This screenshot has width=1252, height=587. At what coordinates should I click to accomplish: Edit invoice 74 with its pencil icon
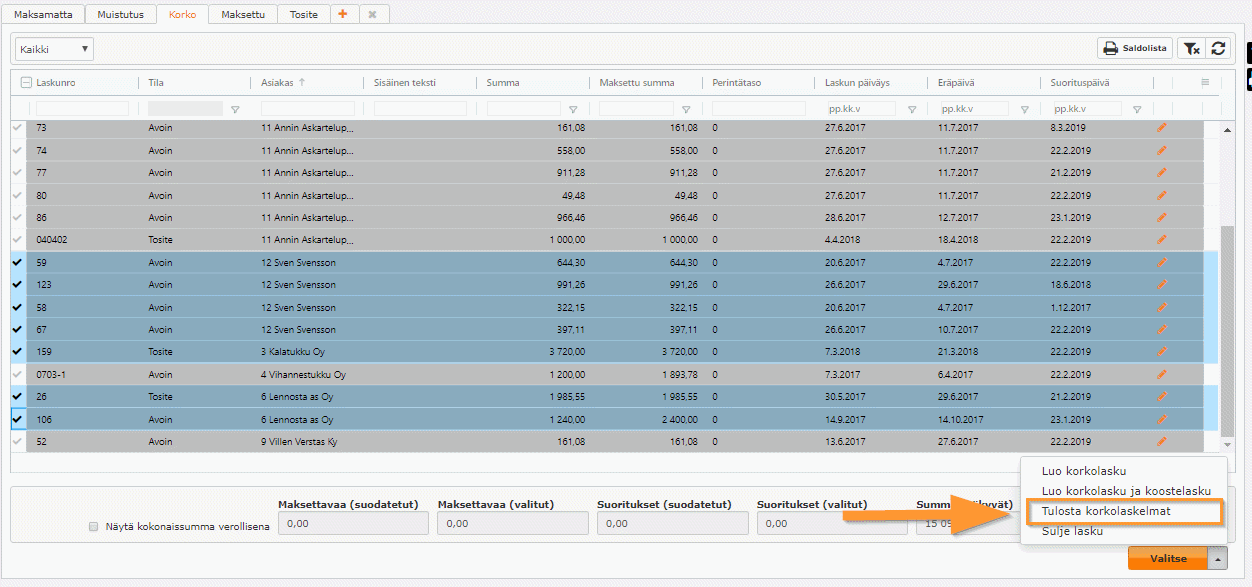[1162, 150]
